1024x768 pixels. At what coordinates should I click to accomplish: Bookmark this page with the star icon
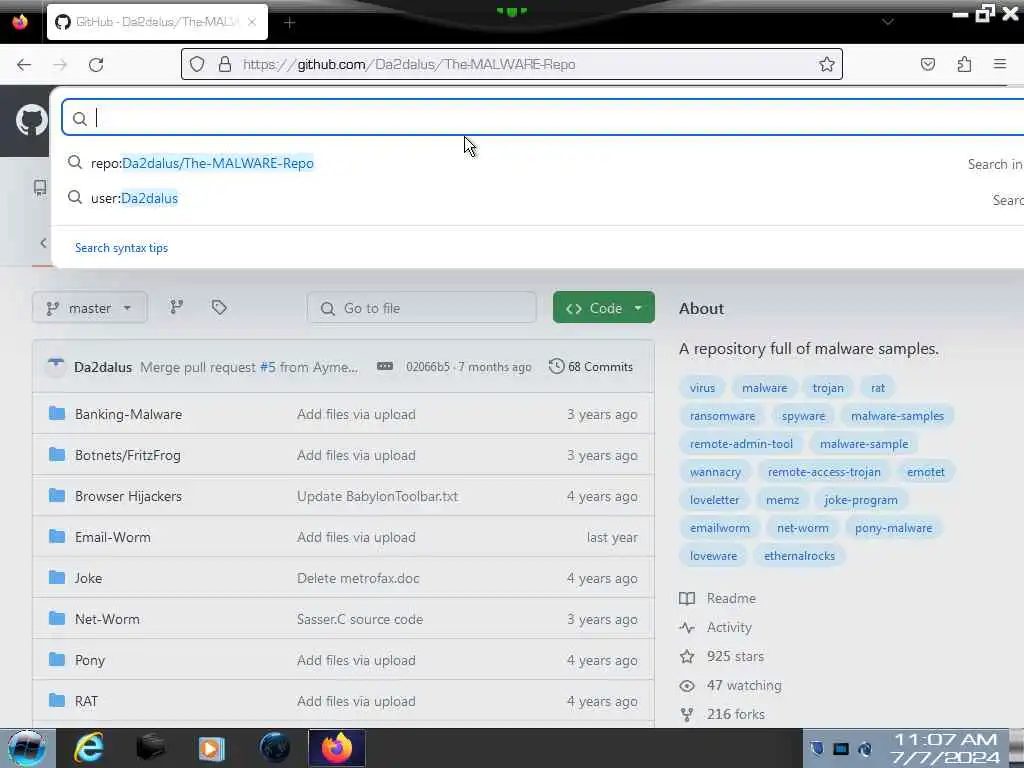[827, 64]
